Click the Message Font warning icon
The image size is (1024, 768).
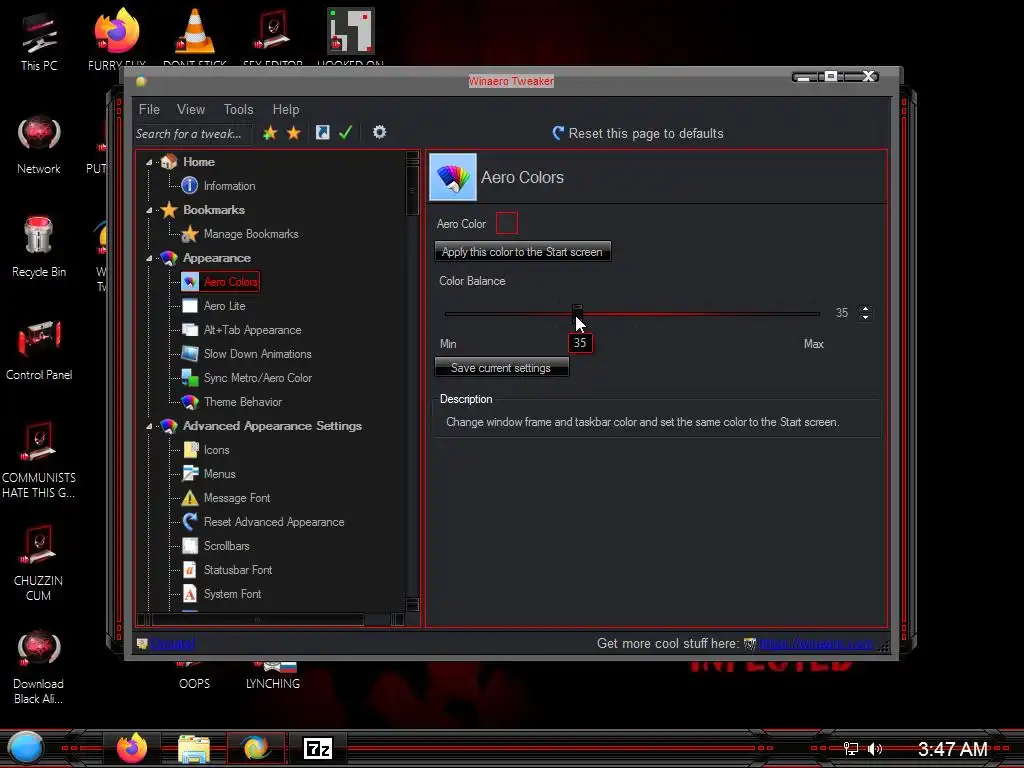point(190,498)
